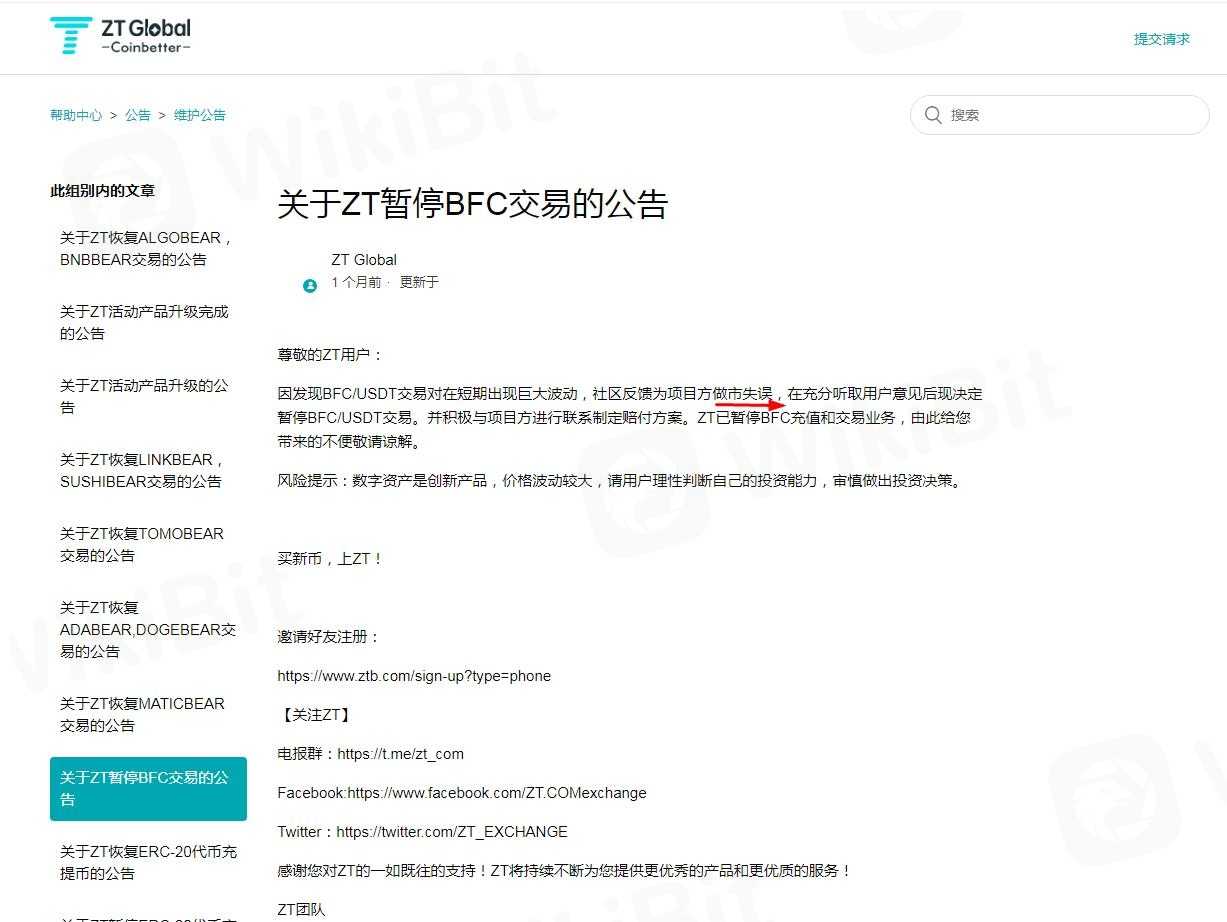
Task: Open article 关于ZT活动产品升级完成的公告
Action: [x=144, y=322]
